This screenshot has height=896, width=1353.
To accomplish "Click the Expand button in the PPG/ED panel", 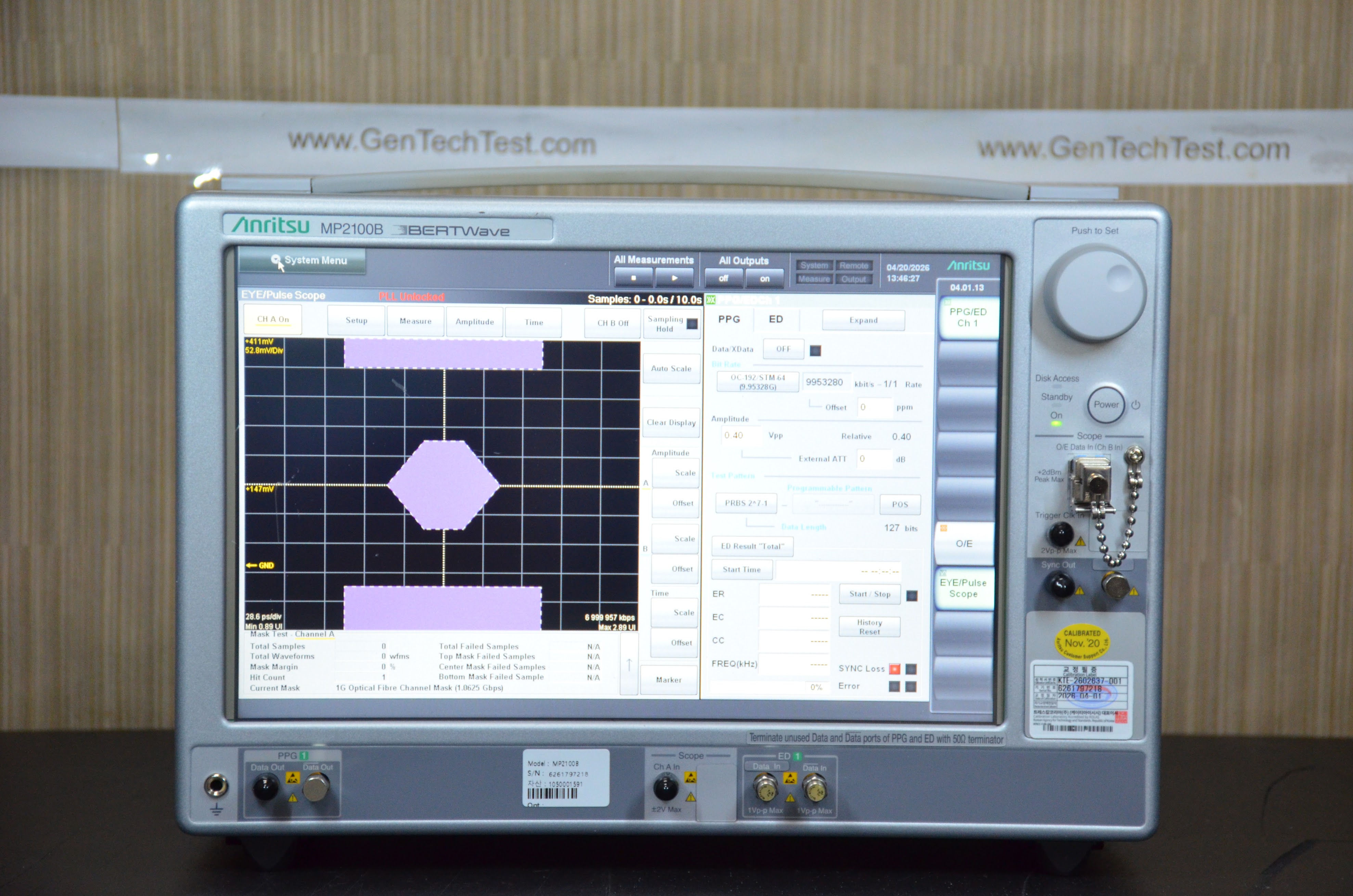I will (863, 320).
